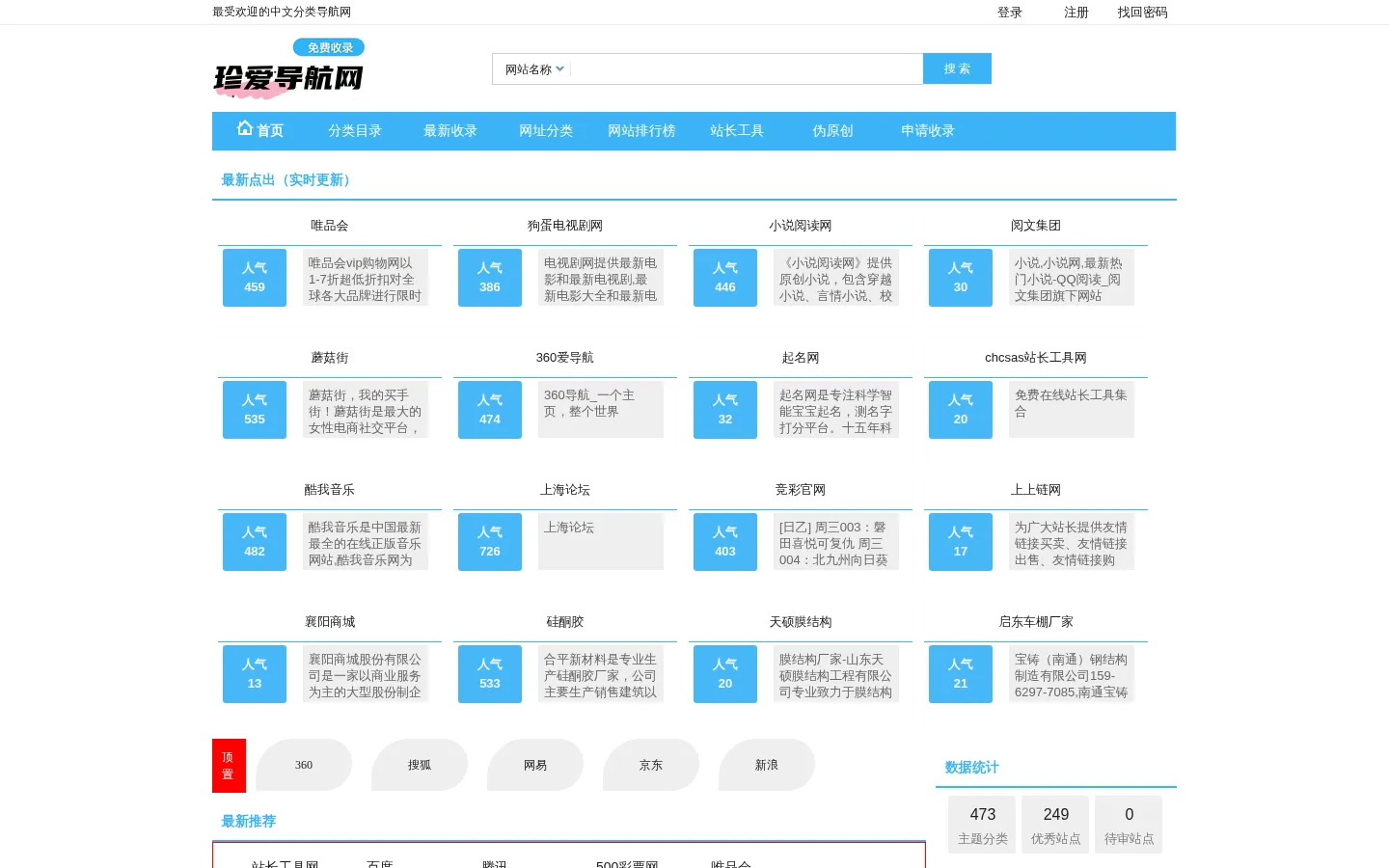Click the 免费收录 badge above logo

tap(329, 47)
